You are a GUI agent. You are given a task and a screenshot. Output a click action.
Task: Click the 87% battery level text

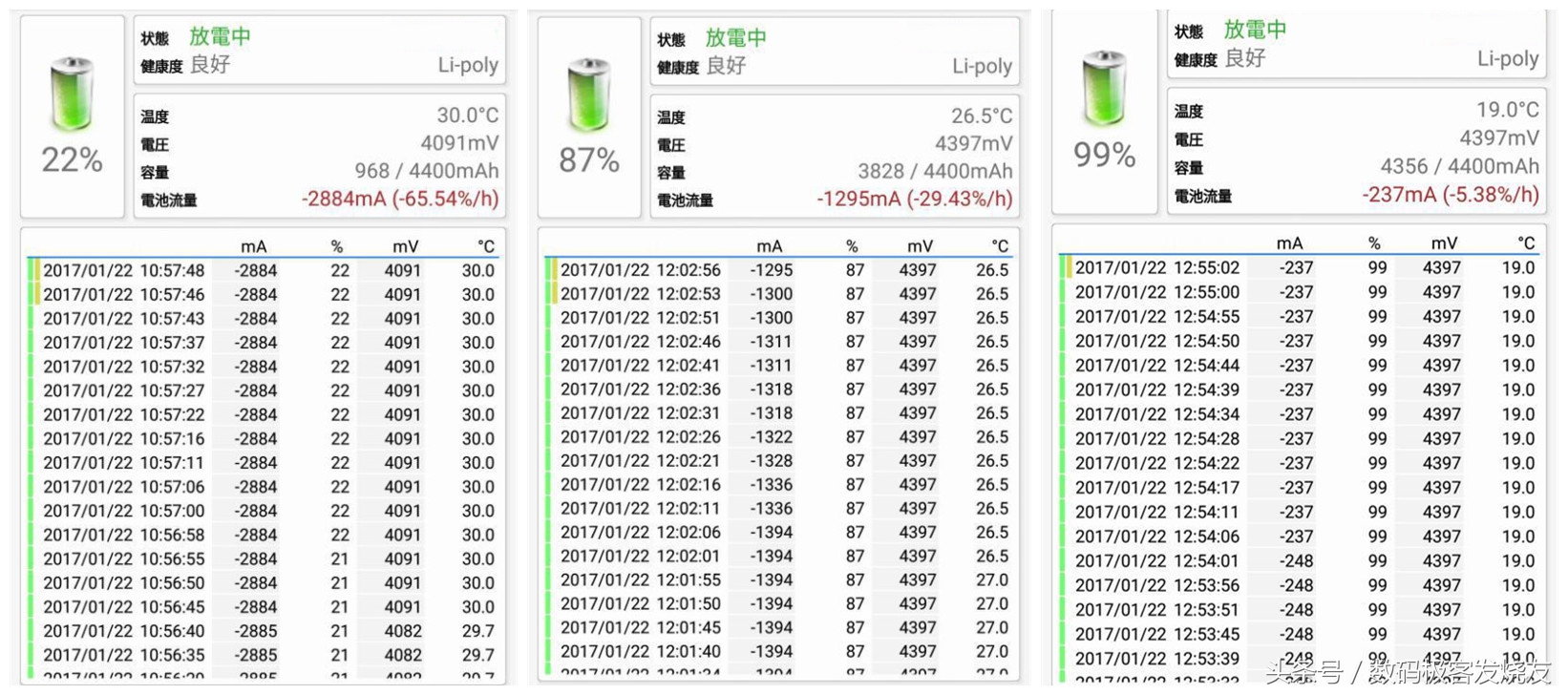pyautogui.click(x=589, y=159)
